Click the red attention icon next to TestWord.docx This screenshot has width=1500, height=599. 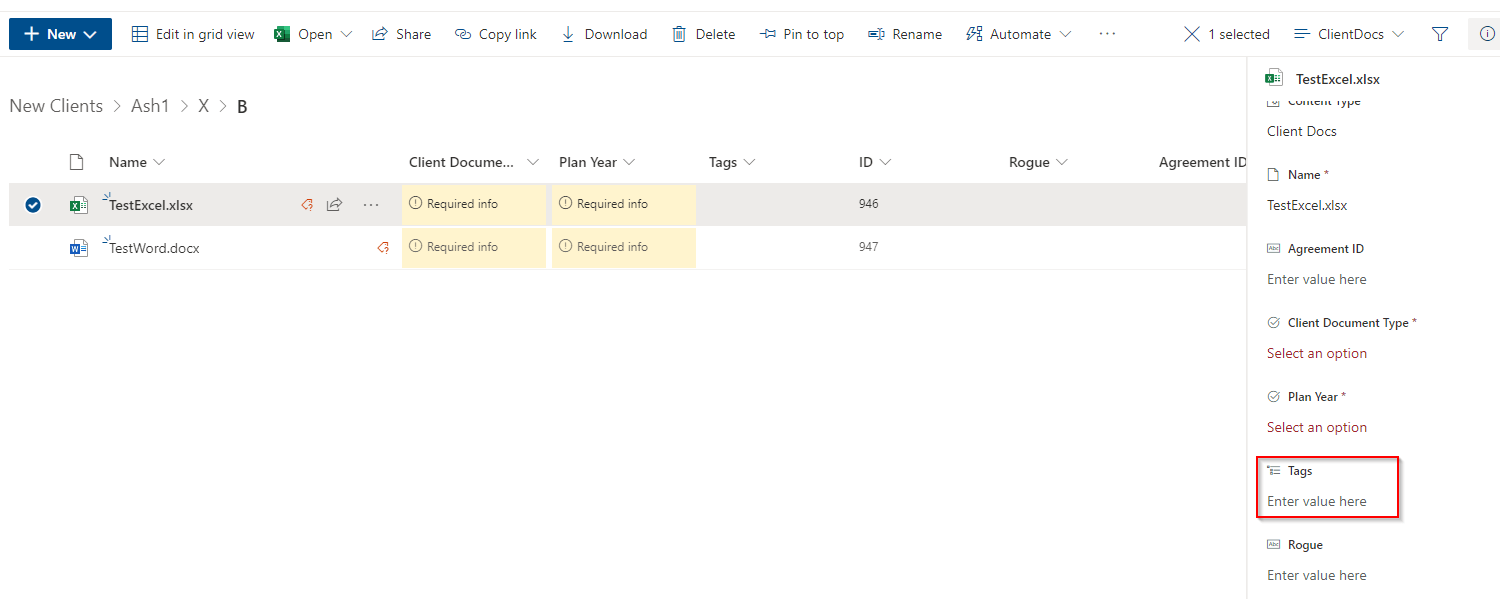383,247
